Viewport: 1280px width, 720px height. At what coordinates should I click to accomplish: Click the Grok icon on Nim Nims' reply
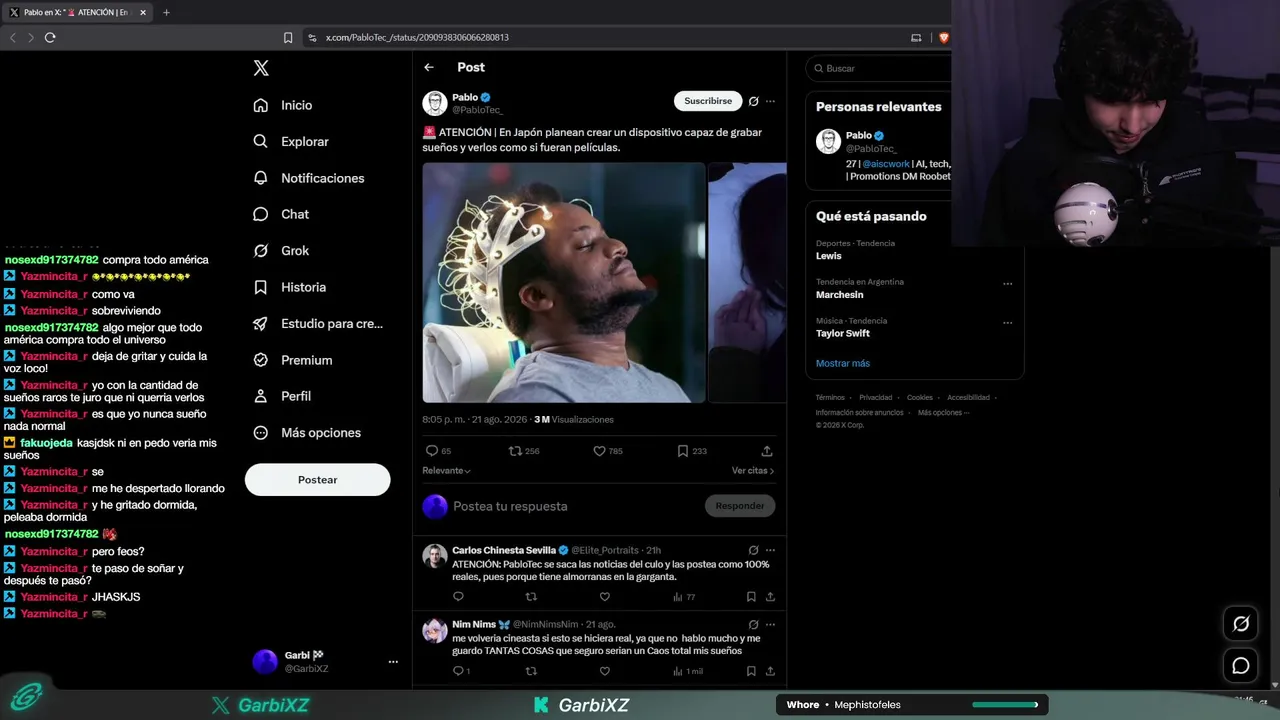(x=754, y=624)
